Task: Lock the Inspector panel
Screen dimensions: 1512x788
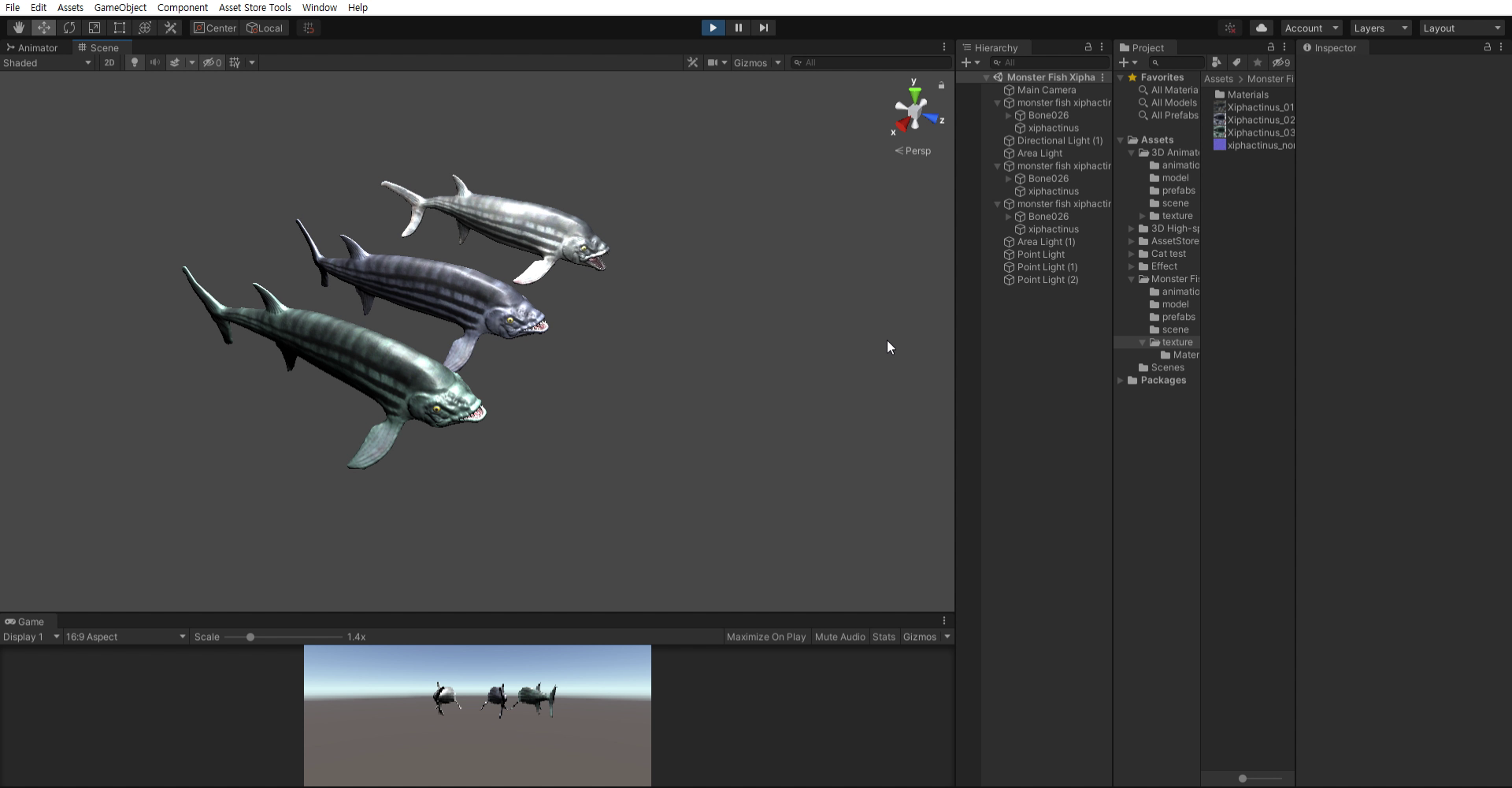Action: point(1487,47)
